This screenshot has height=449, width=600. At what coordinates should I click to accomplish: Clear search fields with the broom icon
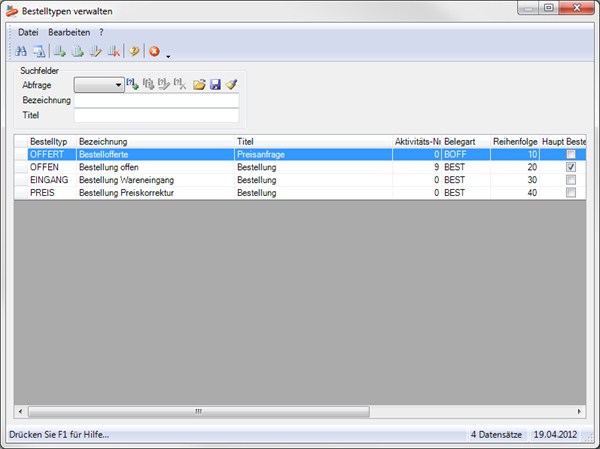pyautogui.click(x=230, y=86)
